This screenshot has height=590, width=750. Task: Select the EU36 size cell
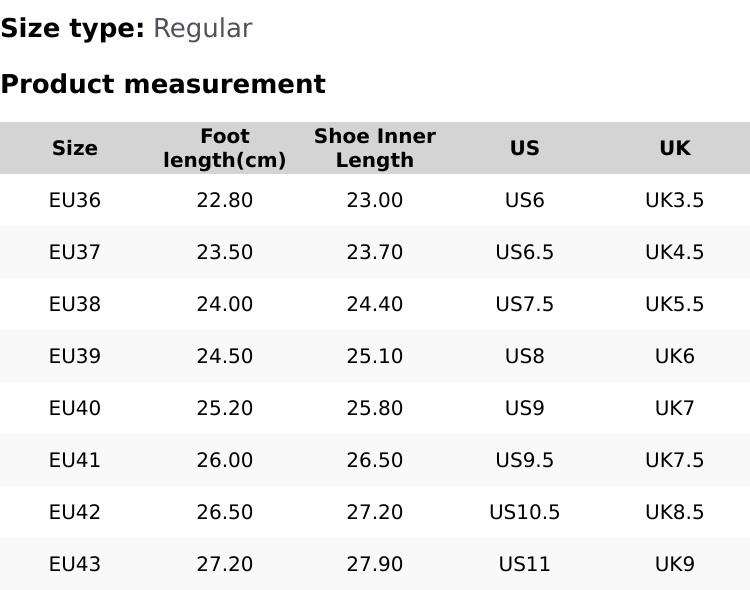point(75,200)
